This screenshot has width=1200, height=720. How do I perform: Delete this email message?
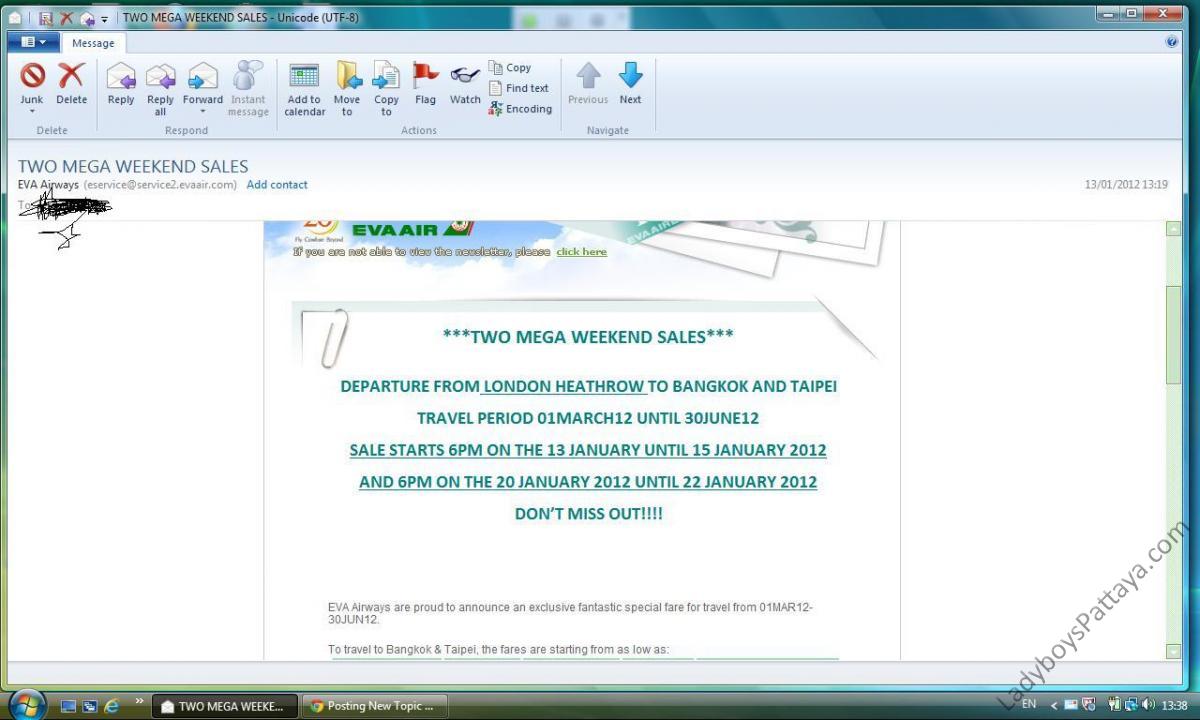[71, 83]
